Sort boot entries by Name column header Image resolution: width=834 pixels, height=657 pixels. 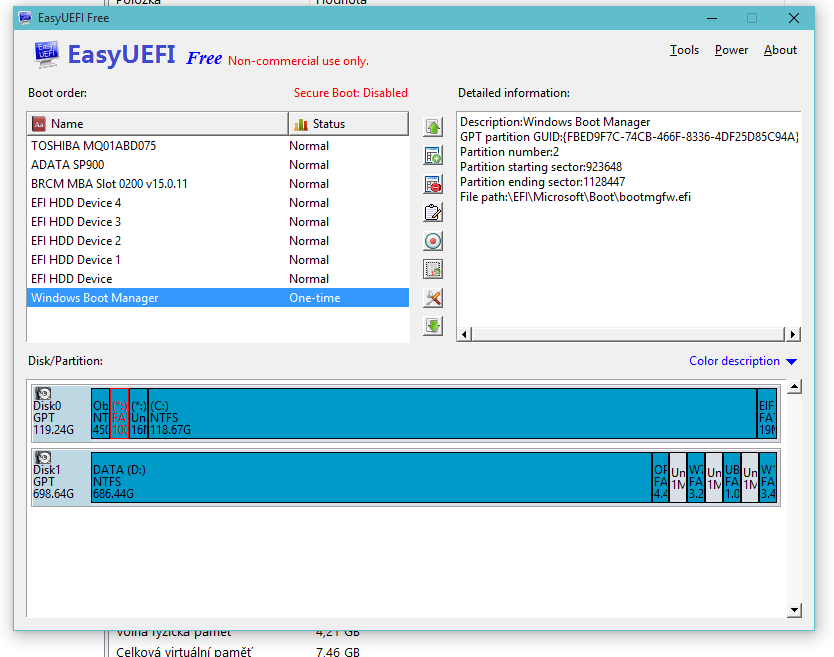[x=157, y=124]
